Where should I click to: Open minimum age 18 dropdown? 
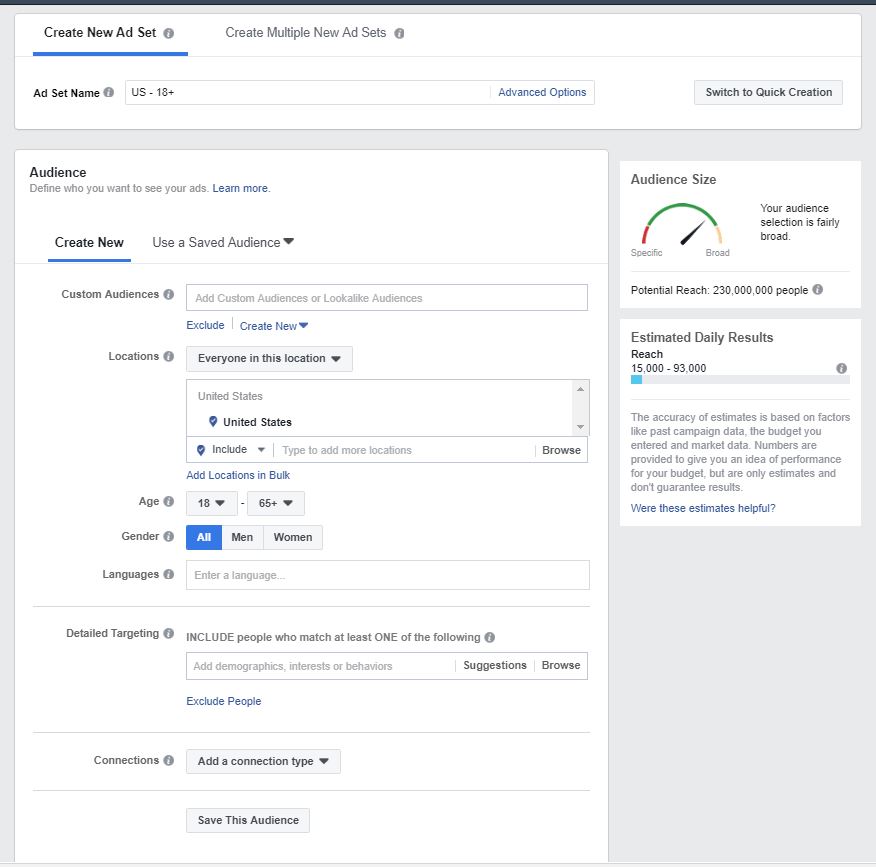click(x=212, y=503)
